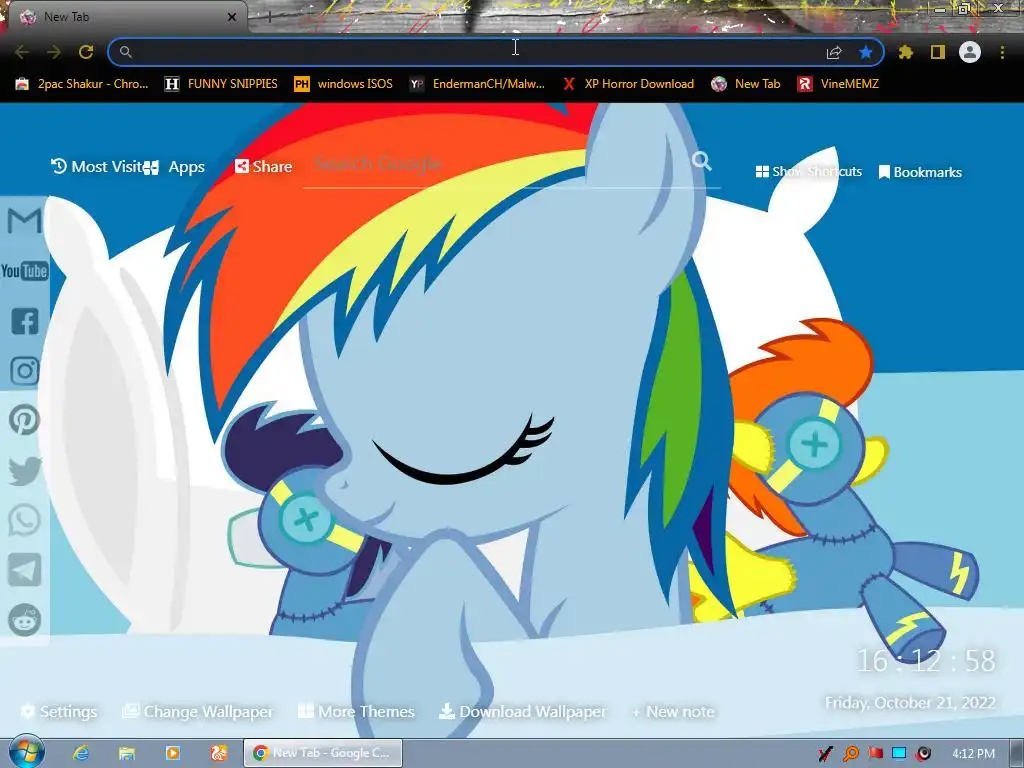This screenshot has width=1024, height=768.
Task: Open the Facebook sidebar shortcut
Action: click(x=25, y=321)
